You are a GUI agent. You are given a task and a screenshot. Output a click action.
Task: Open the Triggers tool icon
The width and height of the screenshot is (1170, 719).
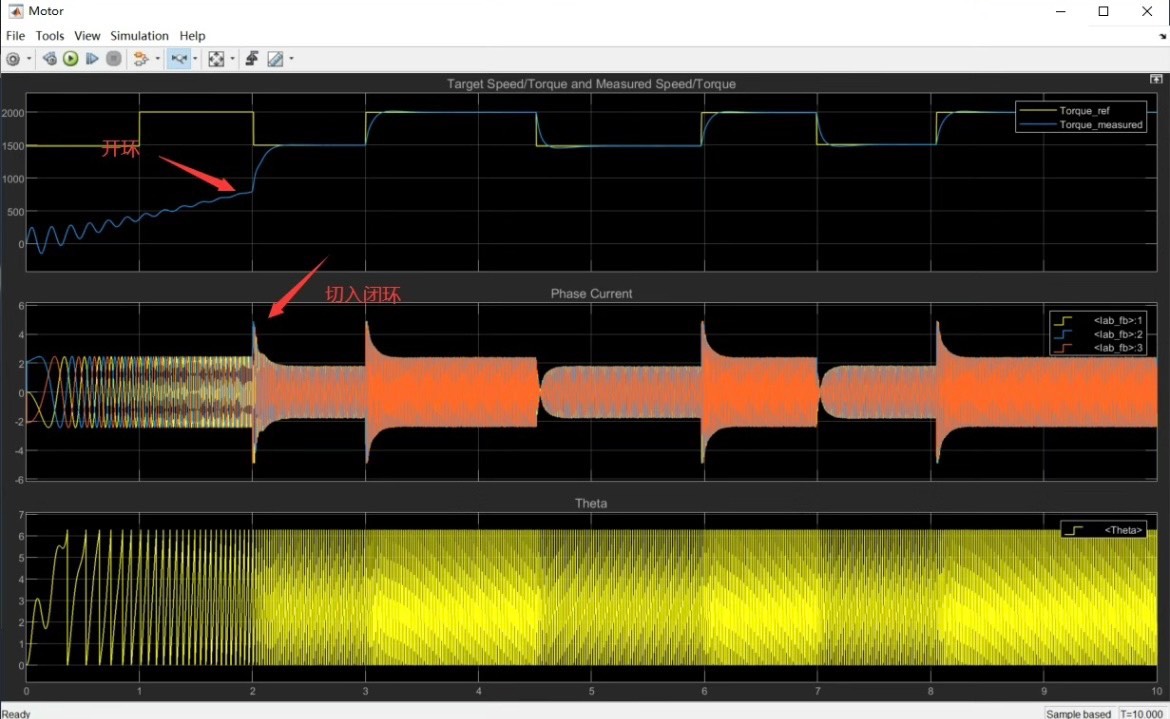coord(252,58)
